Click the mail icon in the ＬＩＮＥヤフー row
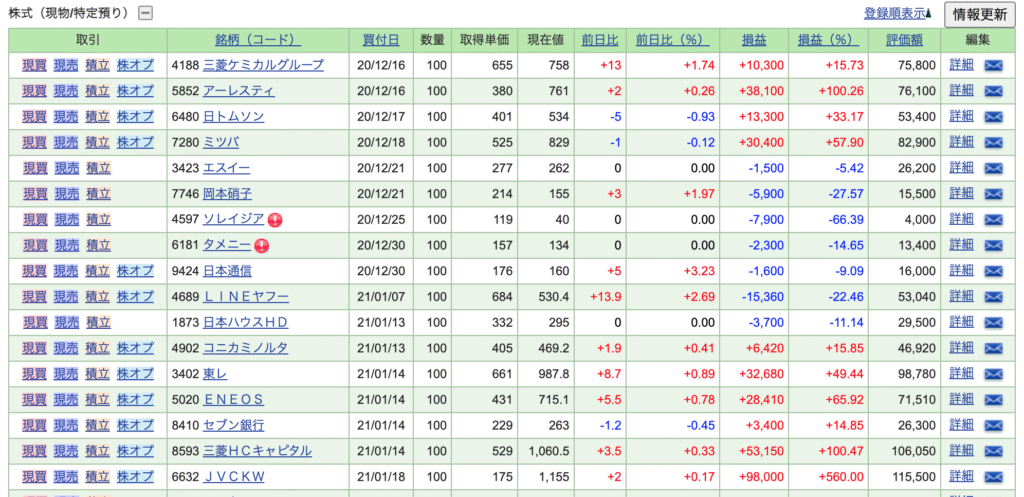The height and width of the screenshot is (497, 1024). tap(993, 297)
